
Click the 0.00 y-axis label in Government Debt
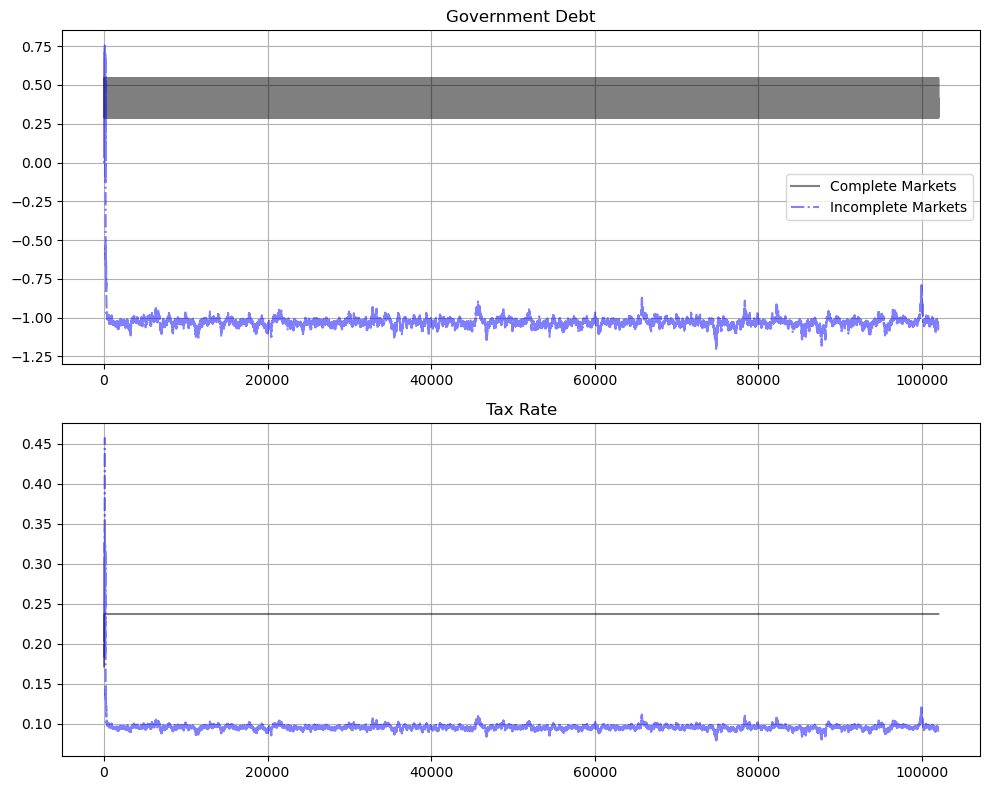click(37, 163)
